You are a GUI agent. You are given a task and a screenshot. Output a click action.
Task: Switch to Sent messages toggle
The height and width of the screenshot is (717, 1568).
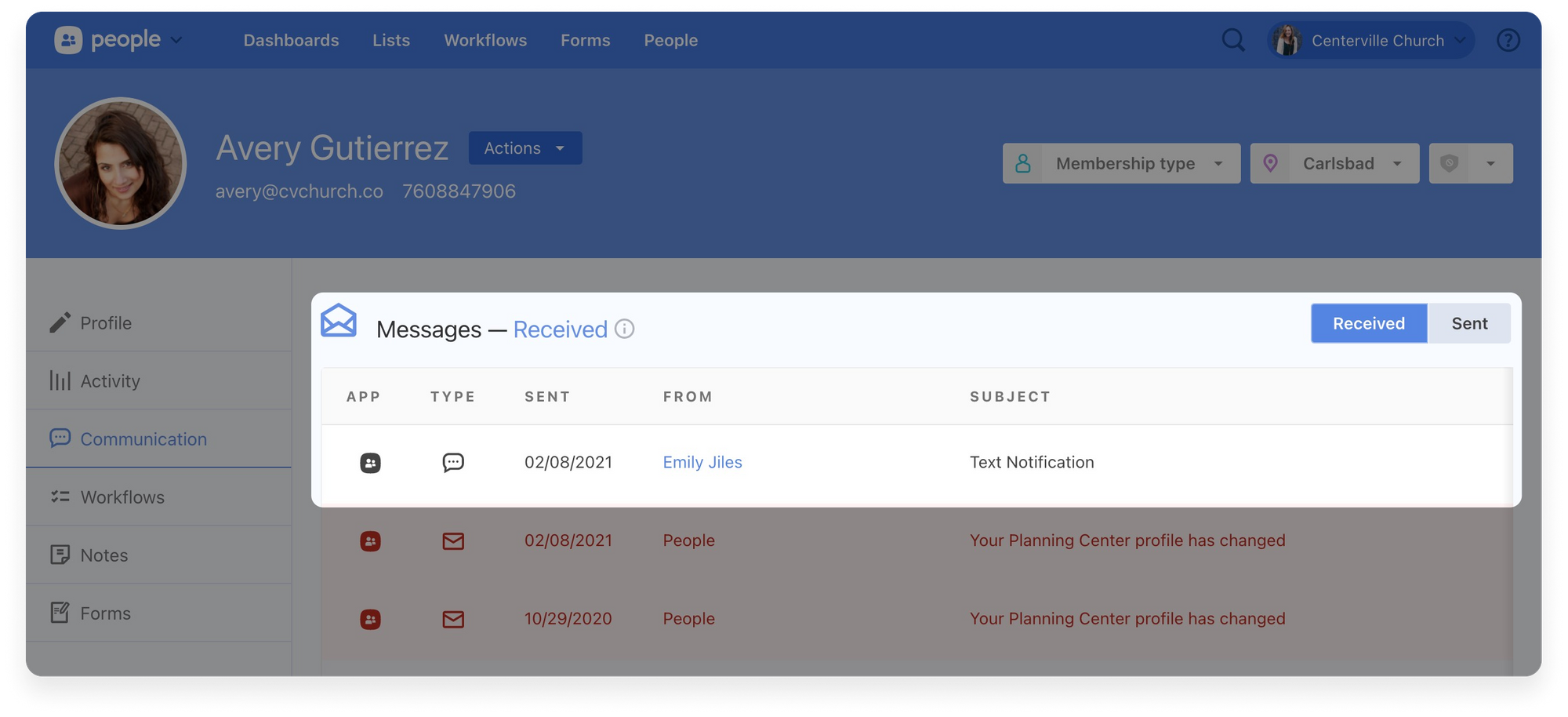[1468, 323]
